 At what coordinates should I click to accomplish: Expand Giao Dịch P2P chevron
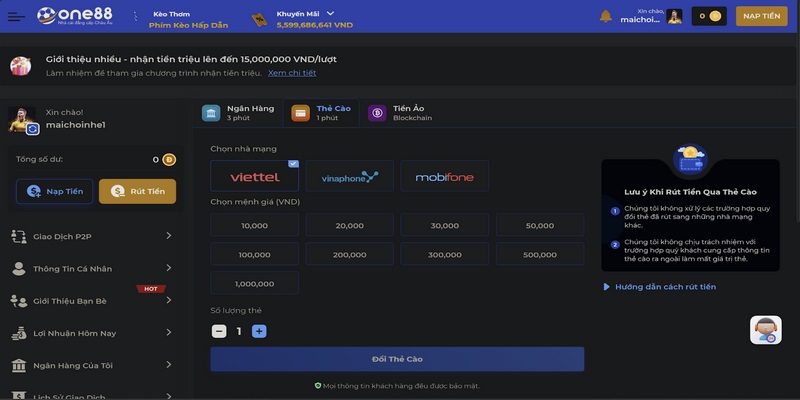(169, 236)
